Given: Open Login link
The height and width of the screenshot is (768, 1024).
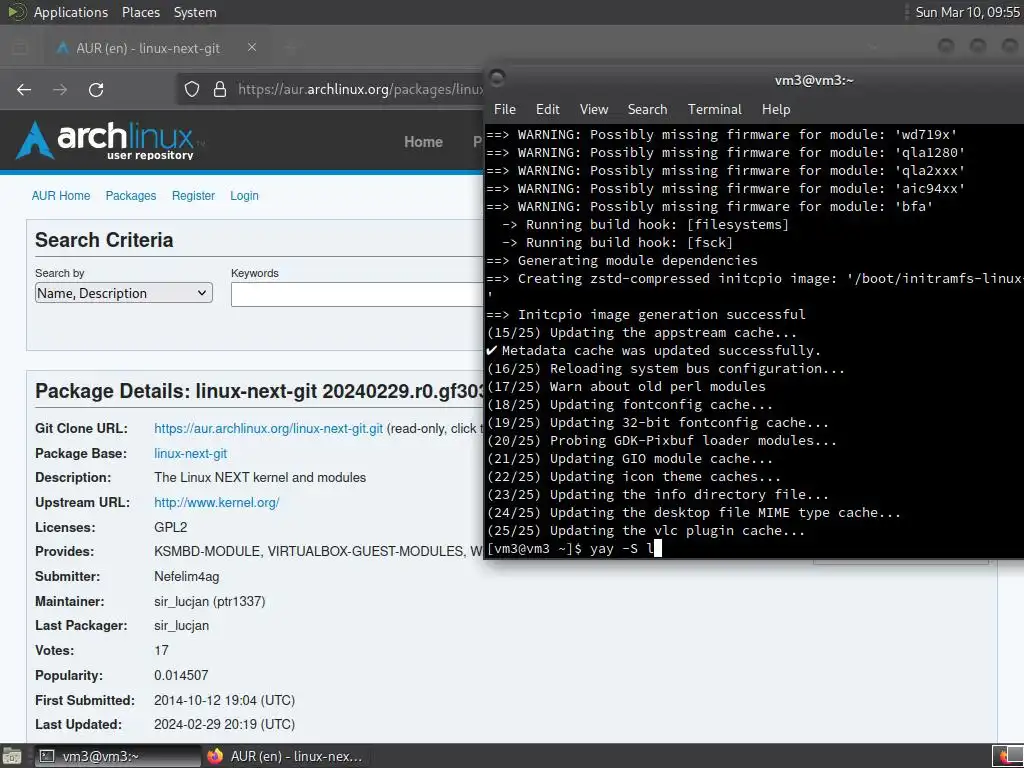Looking at the screenshot, I should pyautogui.click(x=244, y=195).
